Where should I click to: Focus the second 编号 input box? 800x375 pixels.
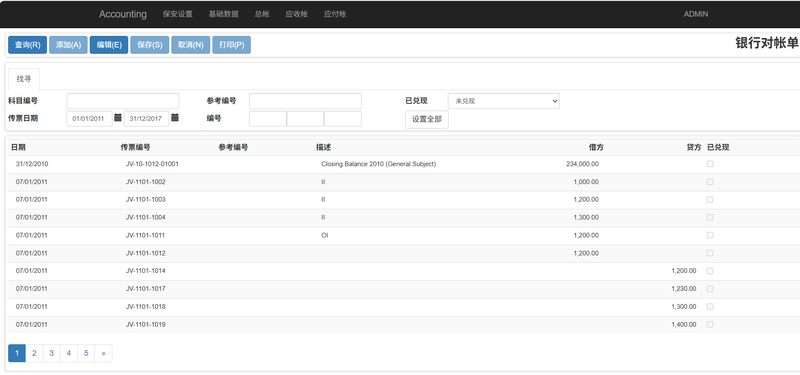point(305,118)
